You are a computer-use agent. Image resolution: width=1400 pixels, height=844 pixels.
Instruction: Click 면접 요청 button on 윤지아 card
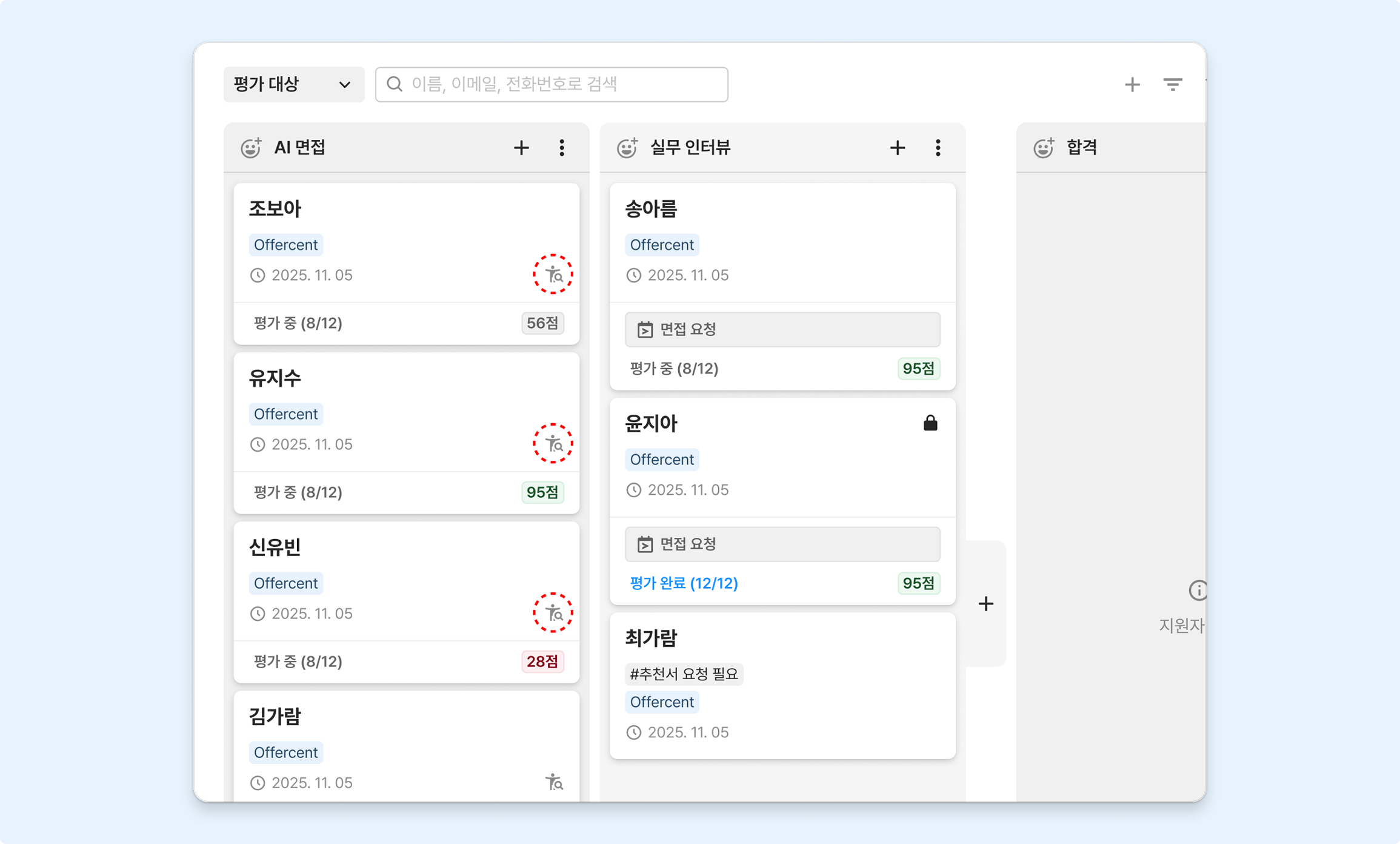coord(782,544)
